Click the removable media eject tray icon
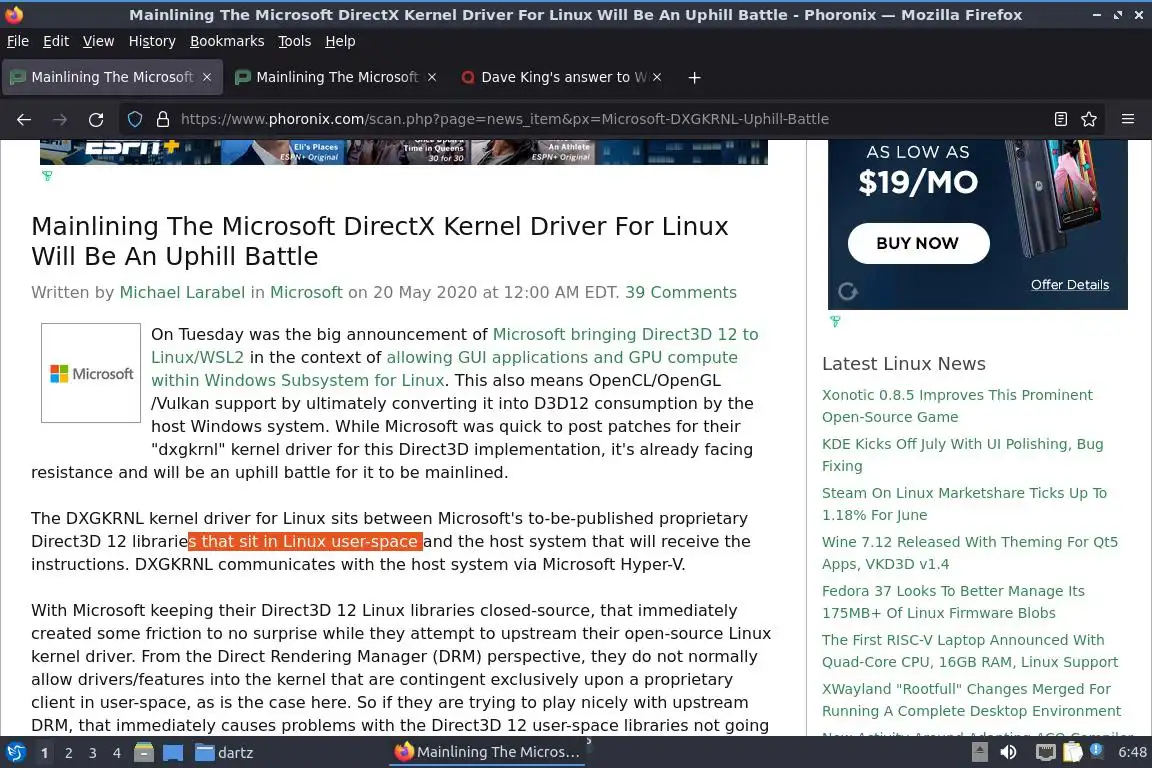This screenshot has height=768, width=1152. coord(979,752)
